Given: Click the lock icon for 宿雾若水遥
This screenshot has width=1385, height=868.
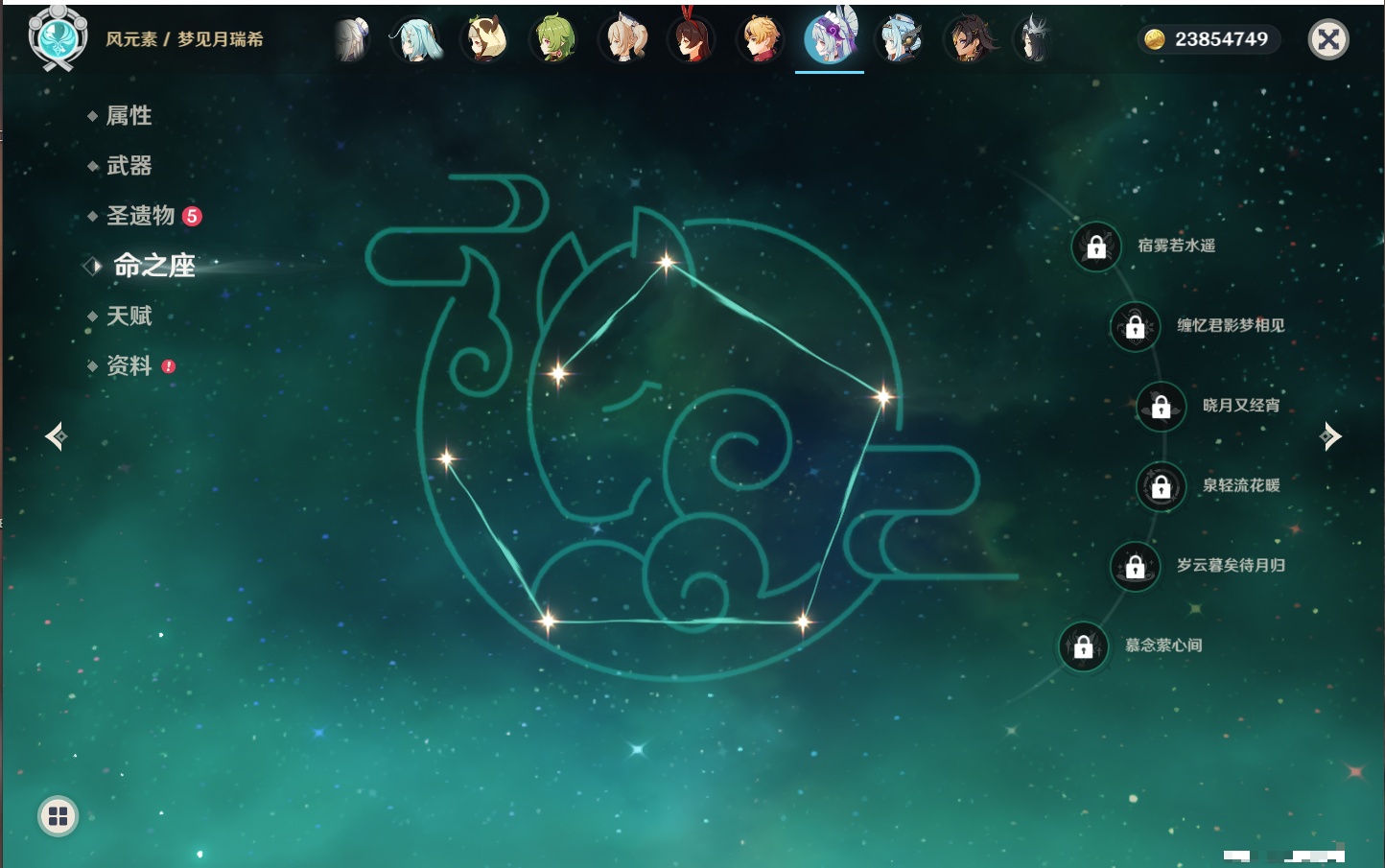Looking at the screenshot, I should click(x=1096, y=246).
